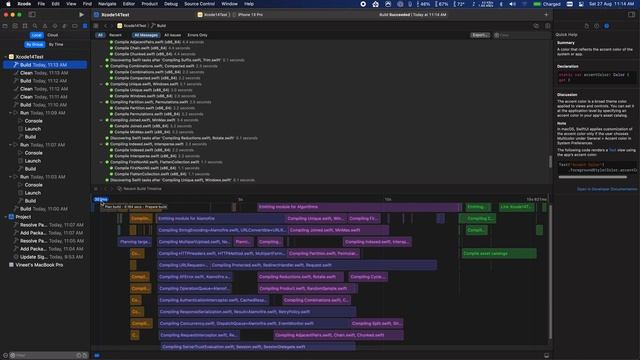Open the Breakpoint navigator icon
The image size is (640, 360).
click(75, 26)
